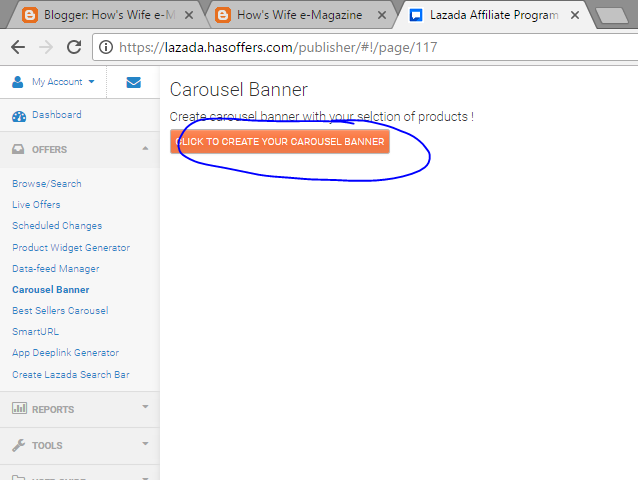The width and height of the screenshot is (638, 480).
Task: Close the How's Wife e-Magazine tab
Action: [382, 15]
